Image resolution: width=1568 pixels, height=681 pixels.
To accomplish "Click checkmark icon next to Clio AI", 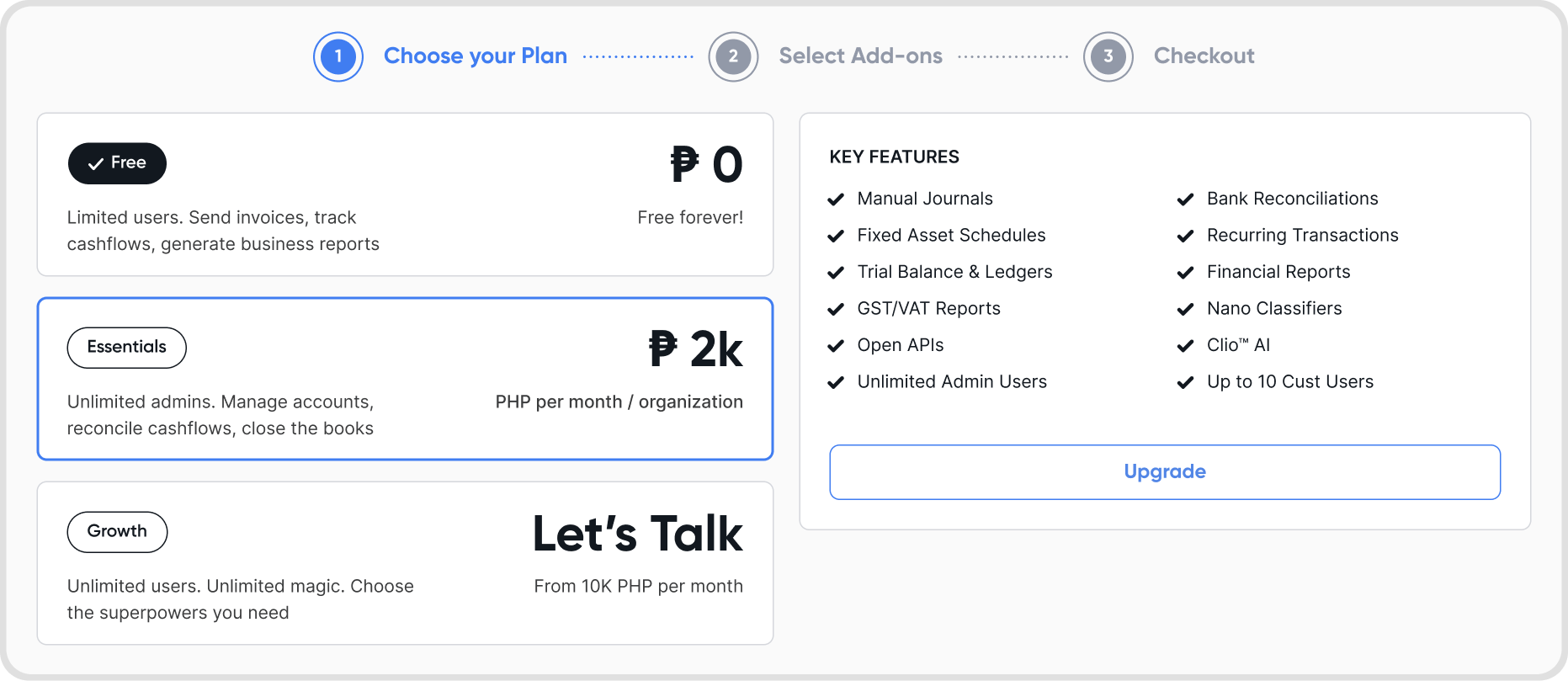I will [x=1185, y=346].
